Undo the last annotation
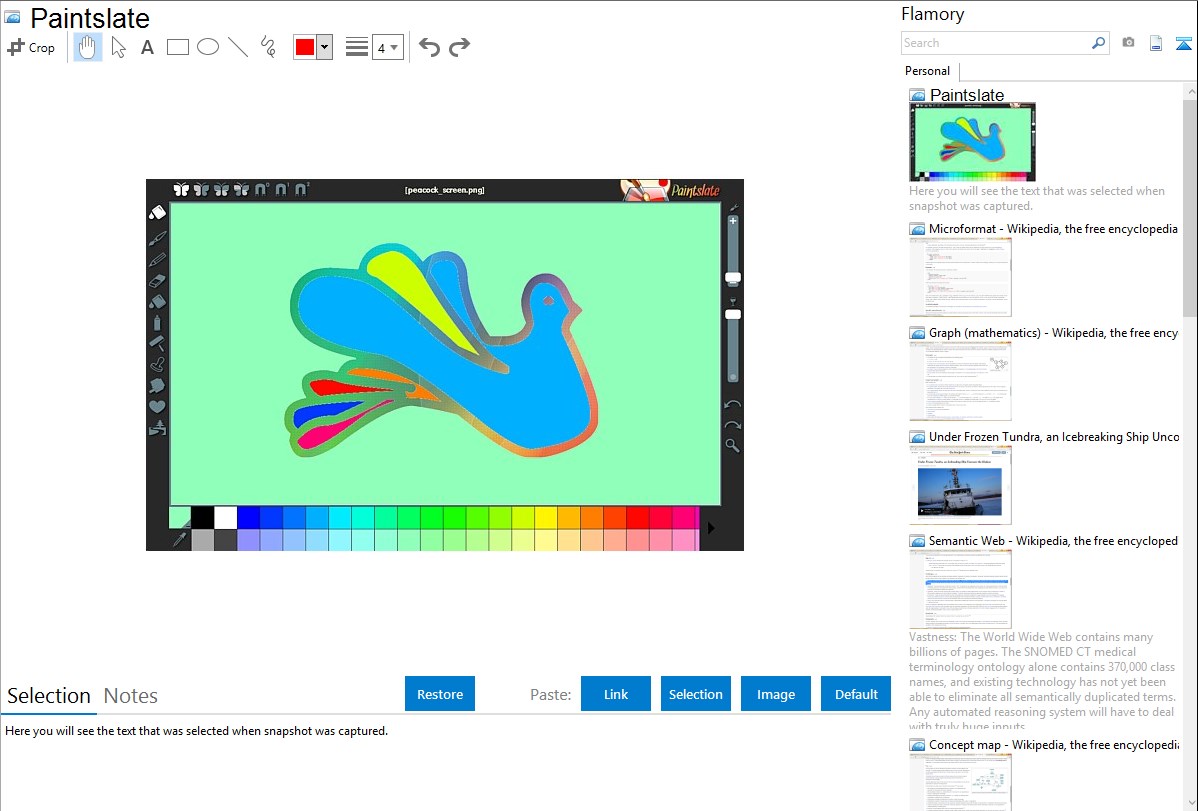1198x811 pixels. point(429,47)
